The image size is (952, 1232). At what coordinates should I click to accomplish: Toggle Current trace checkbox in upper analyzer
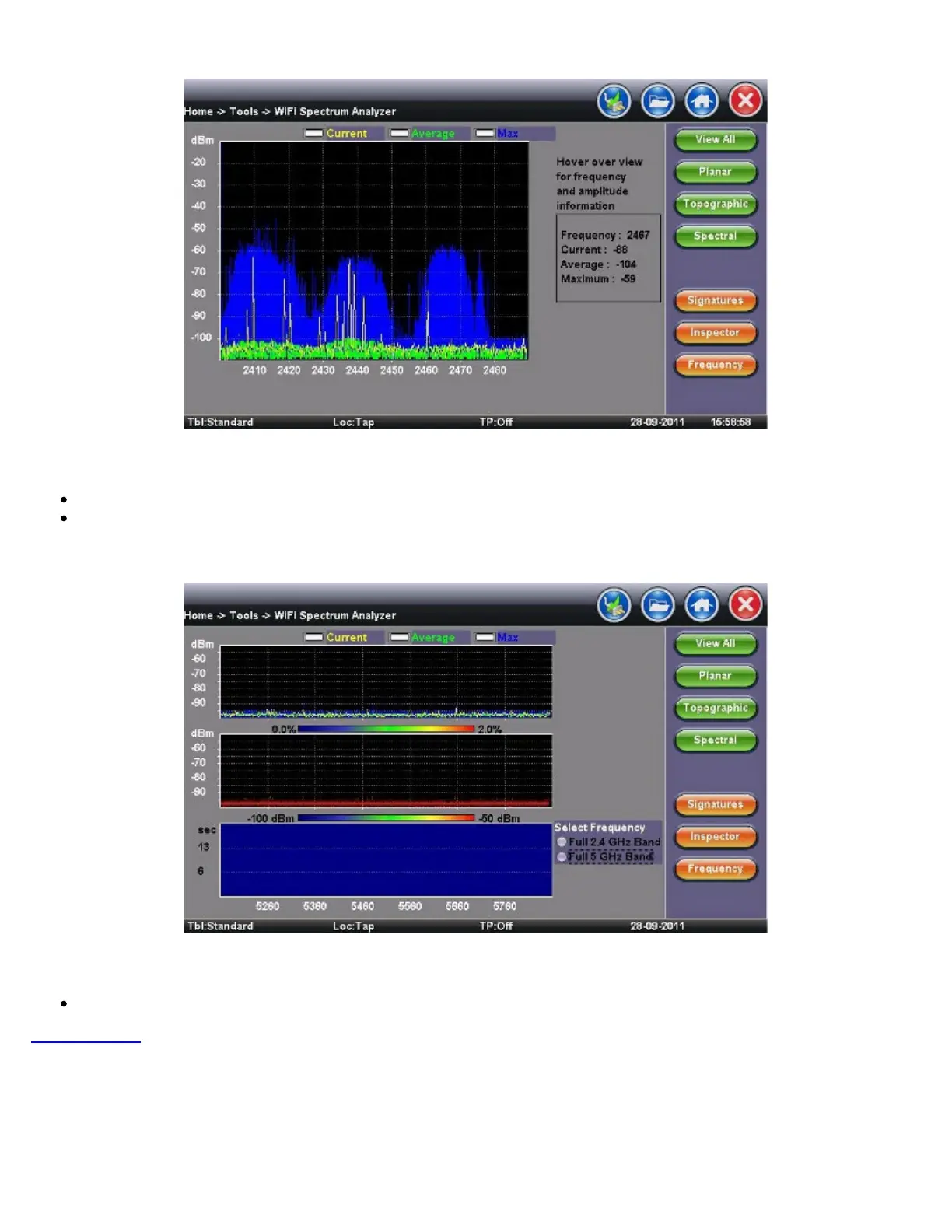[313, 134]
